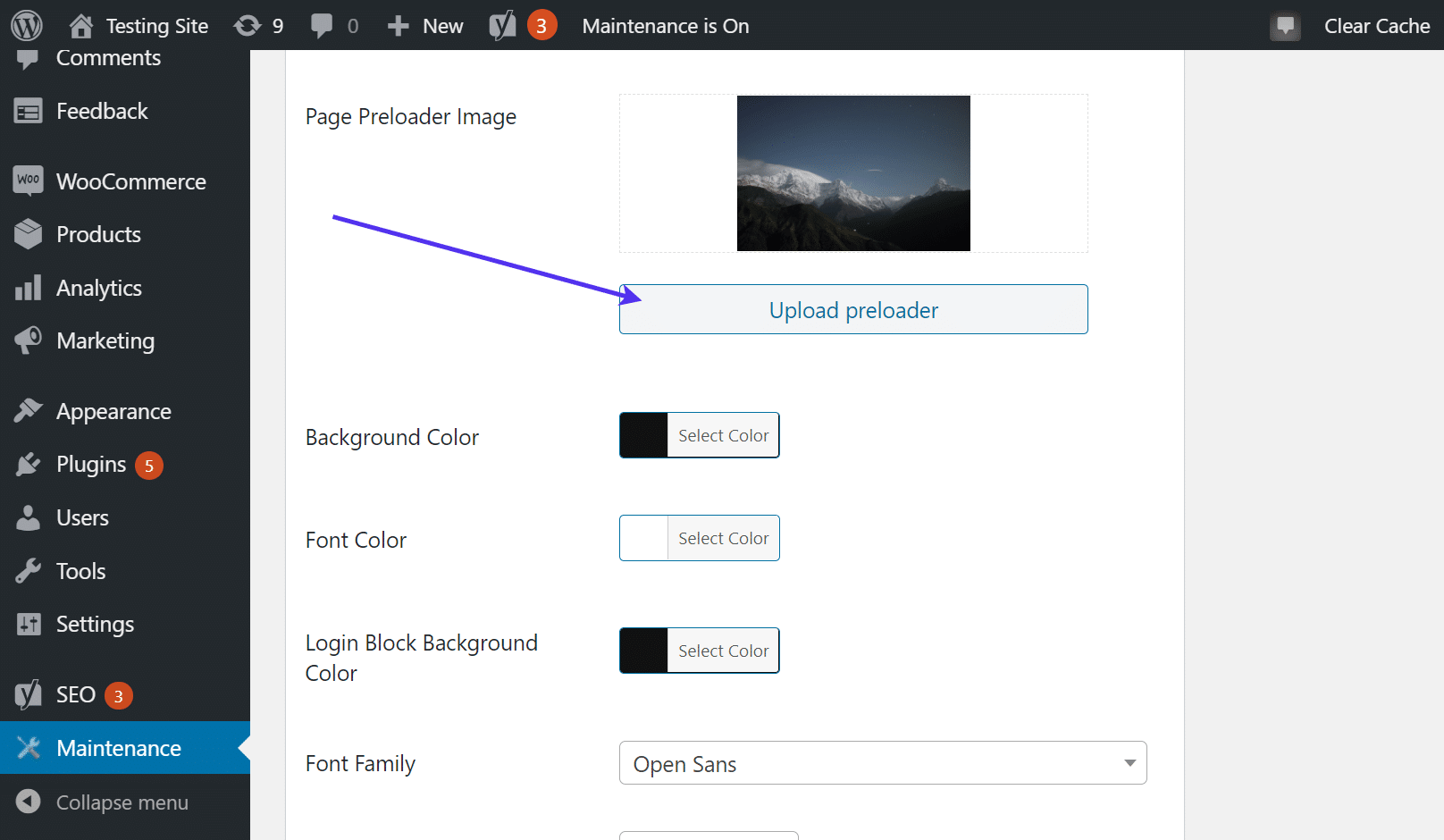Screen dimensions: 1444x840
Task: Click the Products box icon in the sidebar
Action: [28, 234]
